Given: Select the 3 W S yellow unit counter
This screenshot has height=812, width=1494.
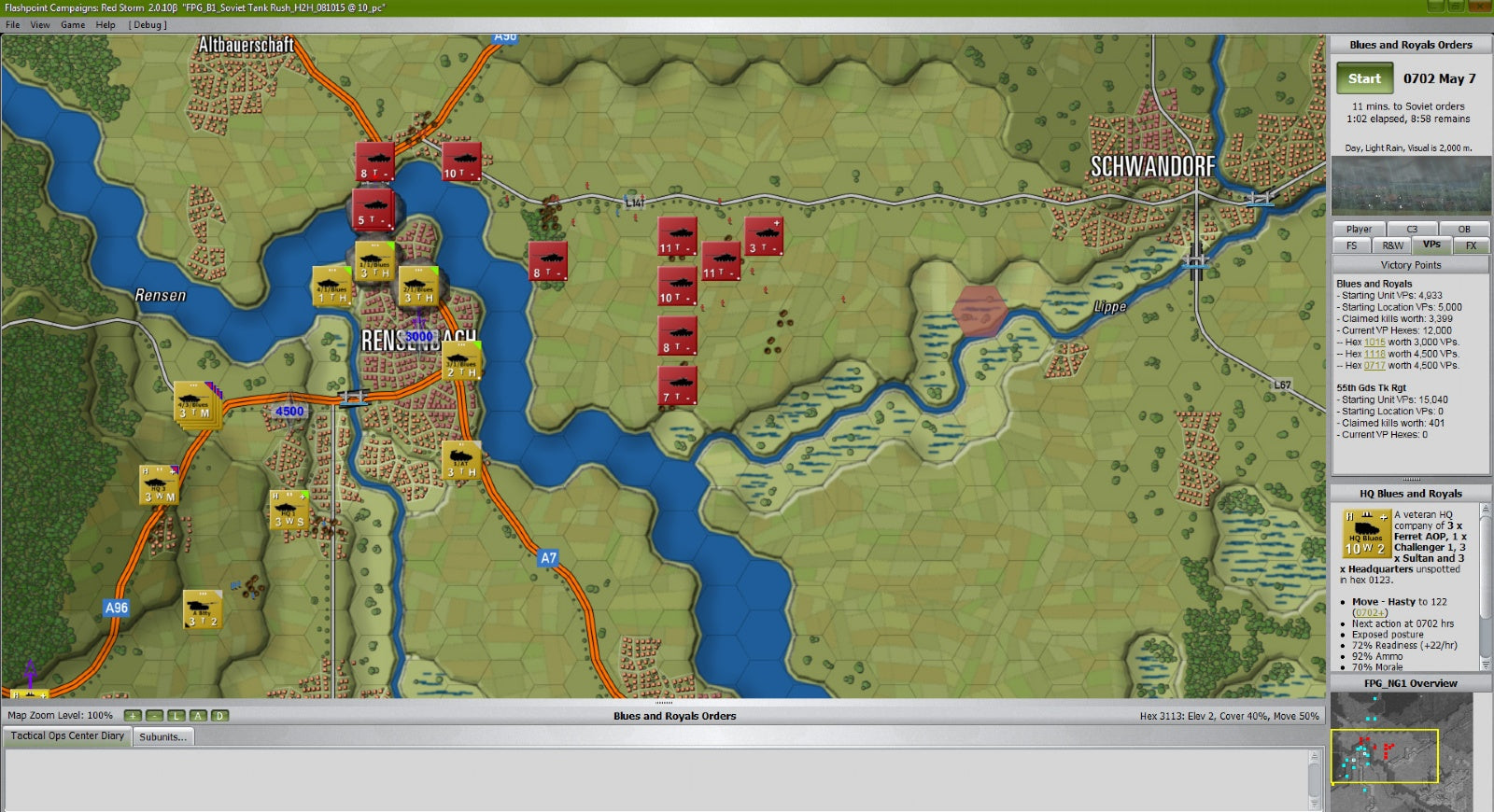Looking at the screenshot, I should (x=289, y=510).
